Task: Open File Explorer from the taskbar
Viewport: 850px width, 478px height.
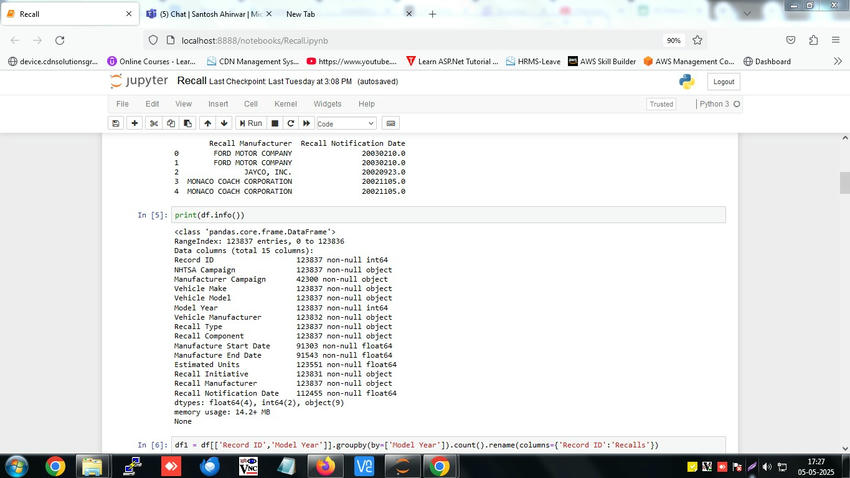Action: [x=92, y=467]
